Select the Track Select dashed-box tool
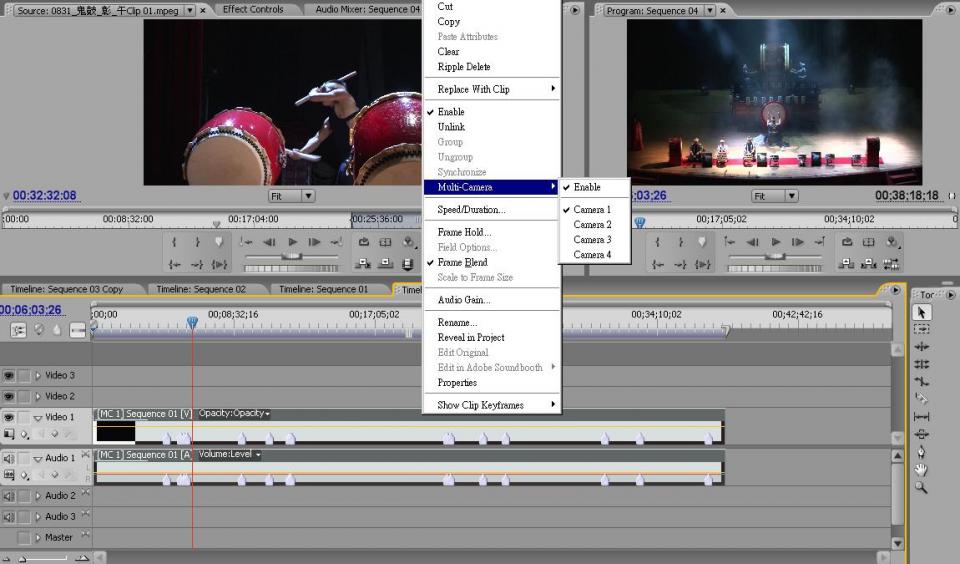Screen dimensions: 960x564 coord(922,329)
